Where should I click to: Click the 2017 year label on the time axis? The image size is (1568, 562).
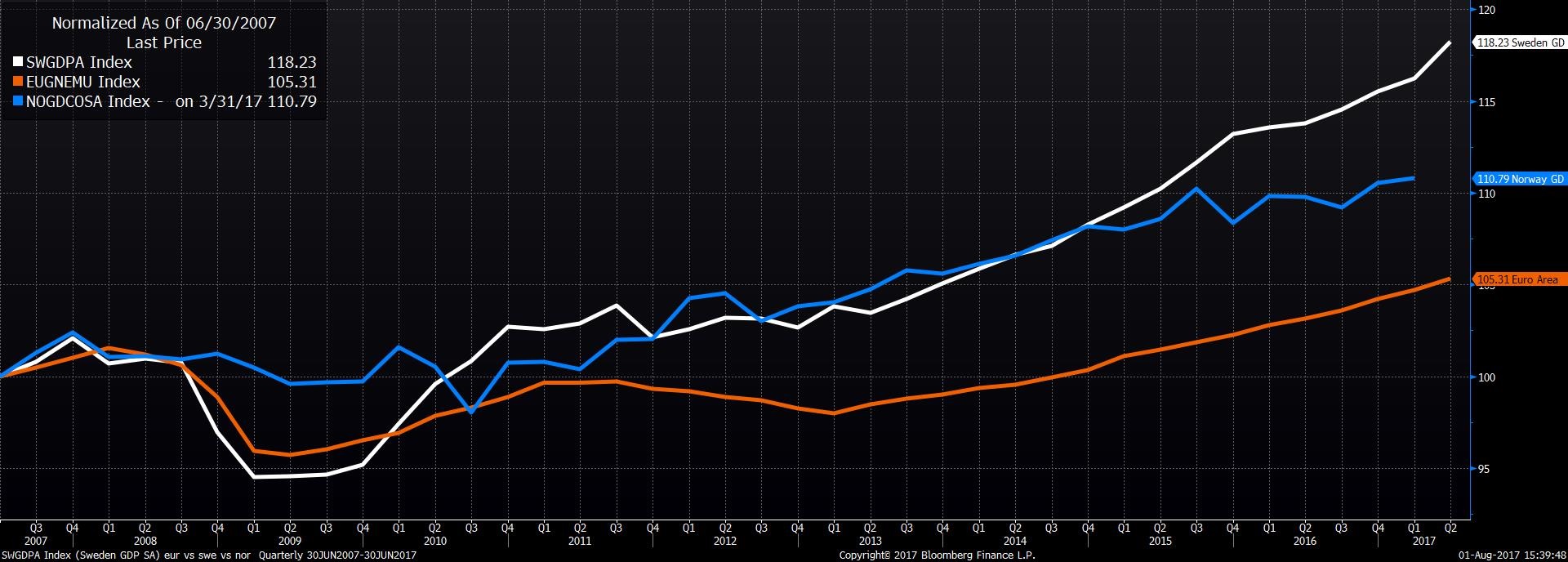pos(1423,541)
